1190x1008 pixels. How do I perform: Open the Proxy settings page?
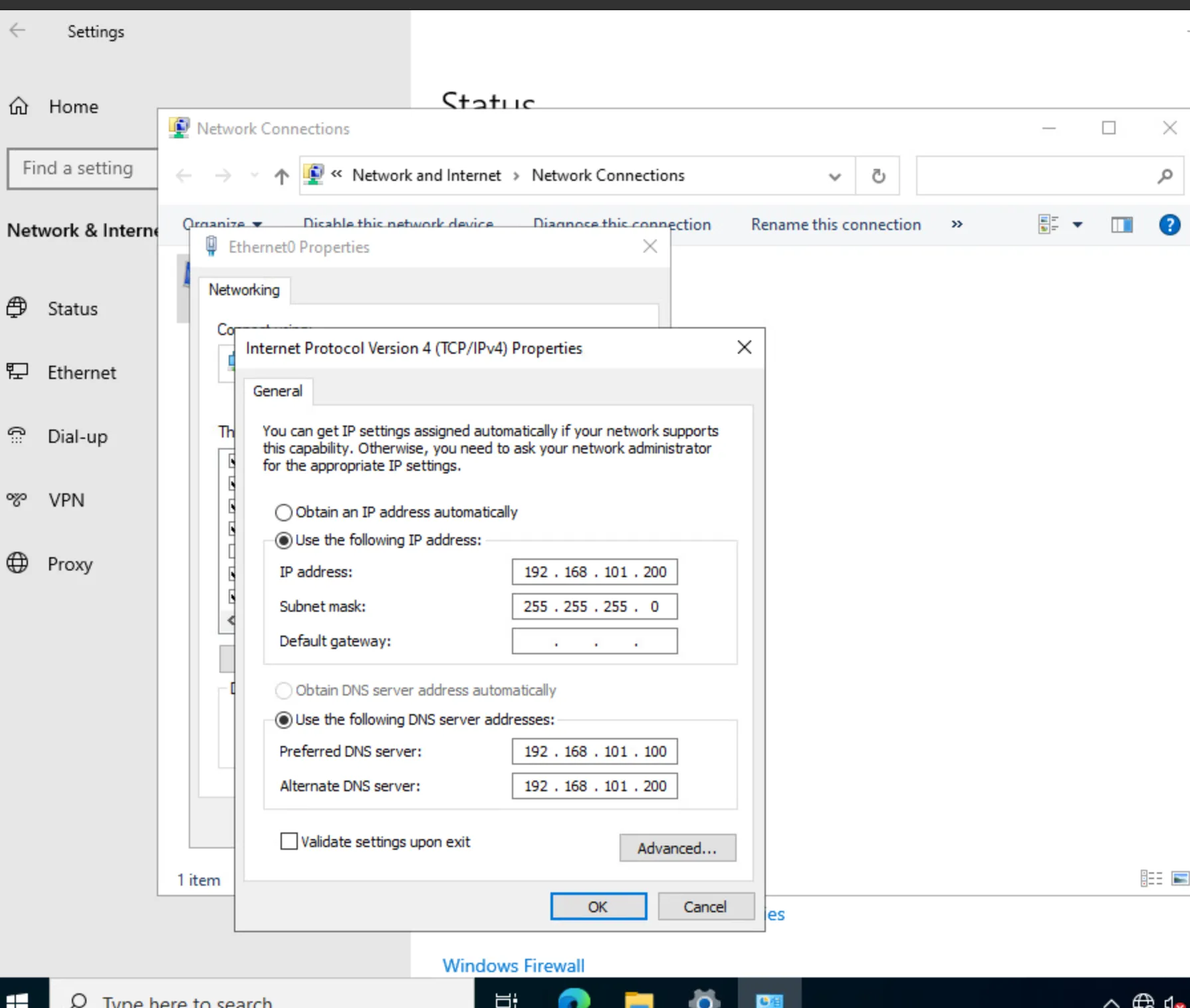tap(70, 564)
